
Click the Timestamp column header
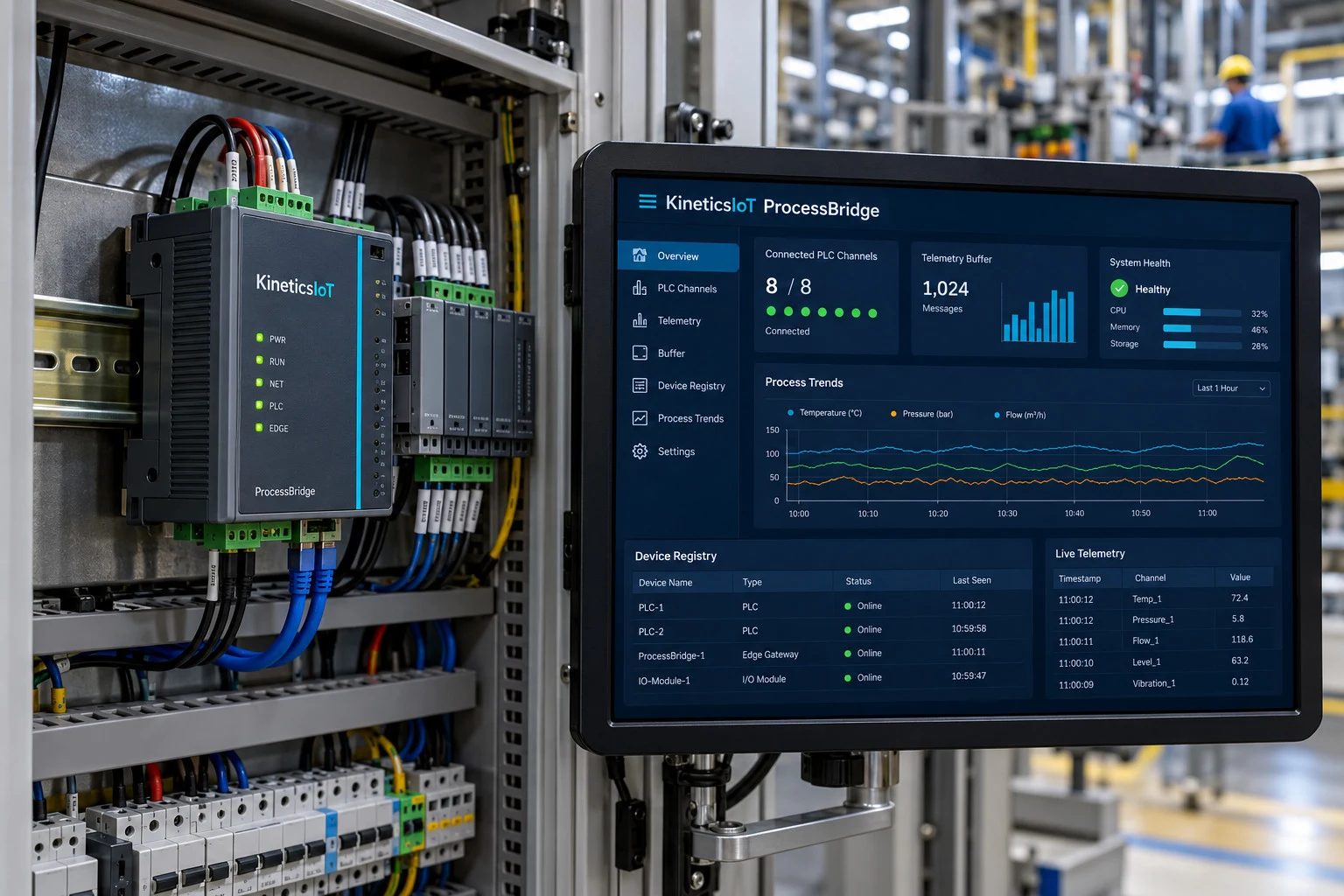point(1080,578)
